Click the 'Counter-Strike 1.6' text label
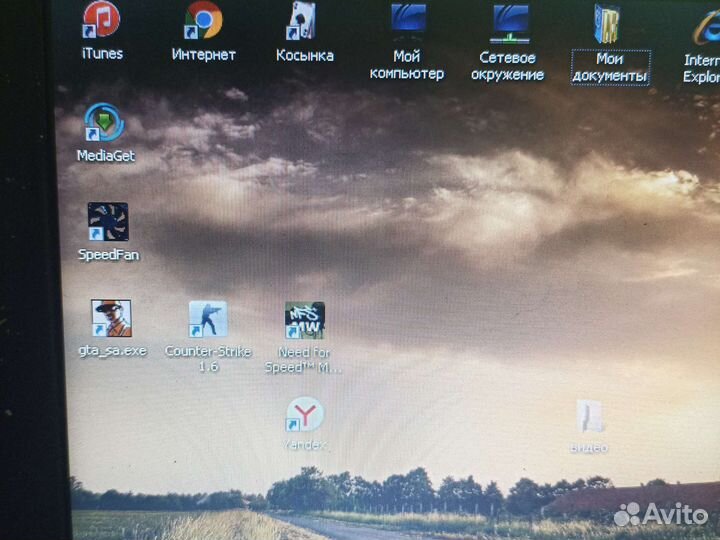 click(x=208, y=359)
